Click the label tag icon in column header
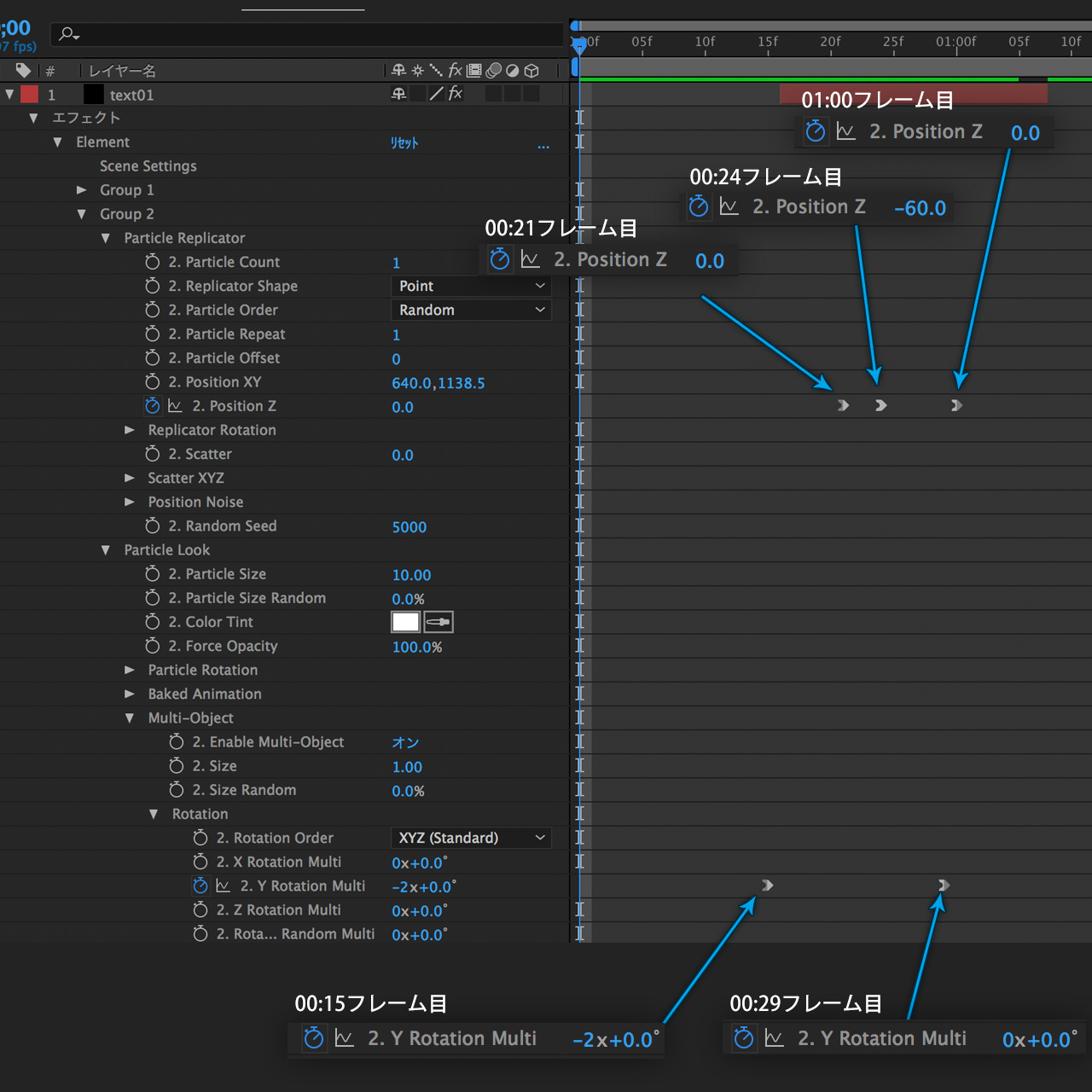 [23, 70]
